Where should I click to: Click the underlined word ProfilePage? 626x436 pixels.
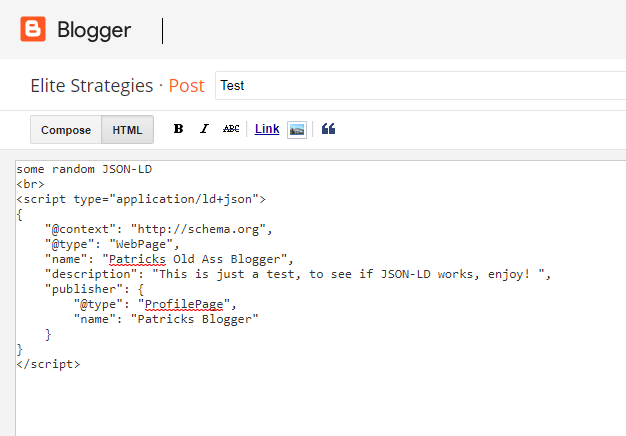click(x=184, y=304)
